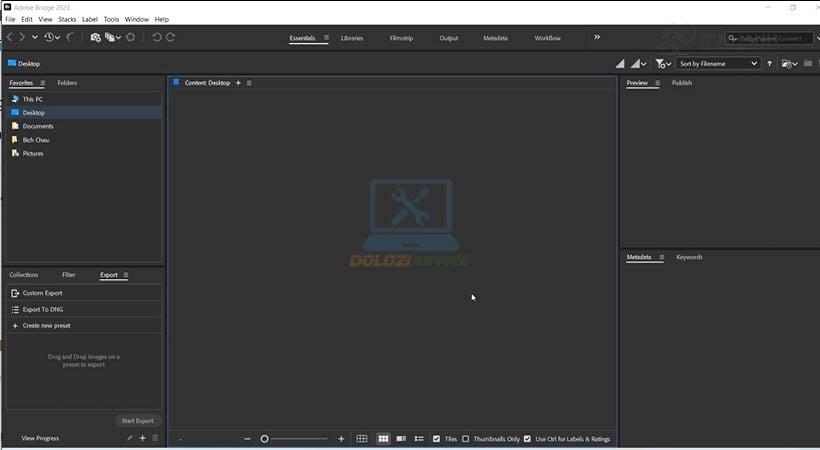
Task: Open the Refine stacked-images dropdown
Action: coord(112,37)
